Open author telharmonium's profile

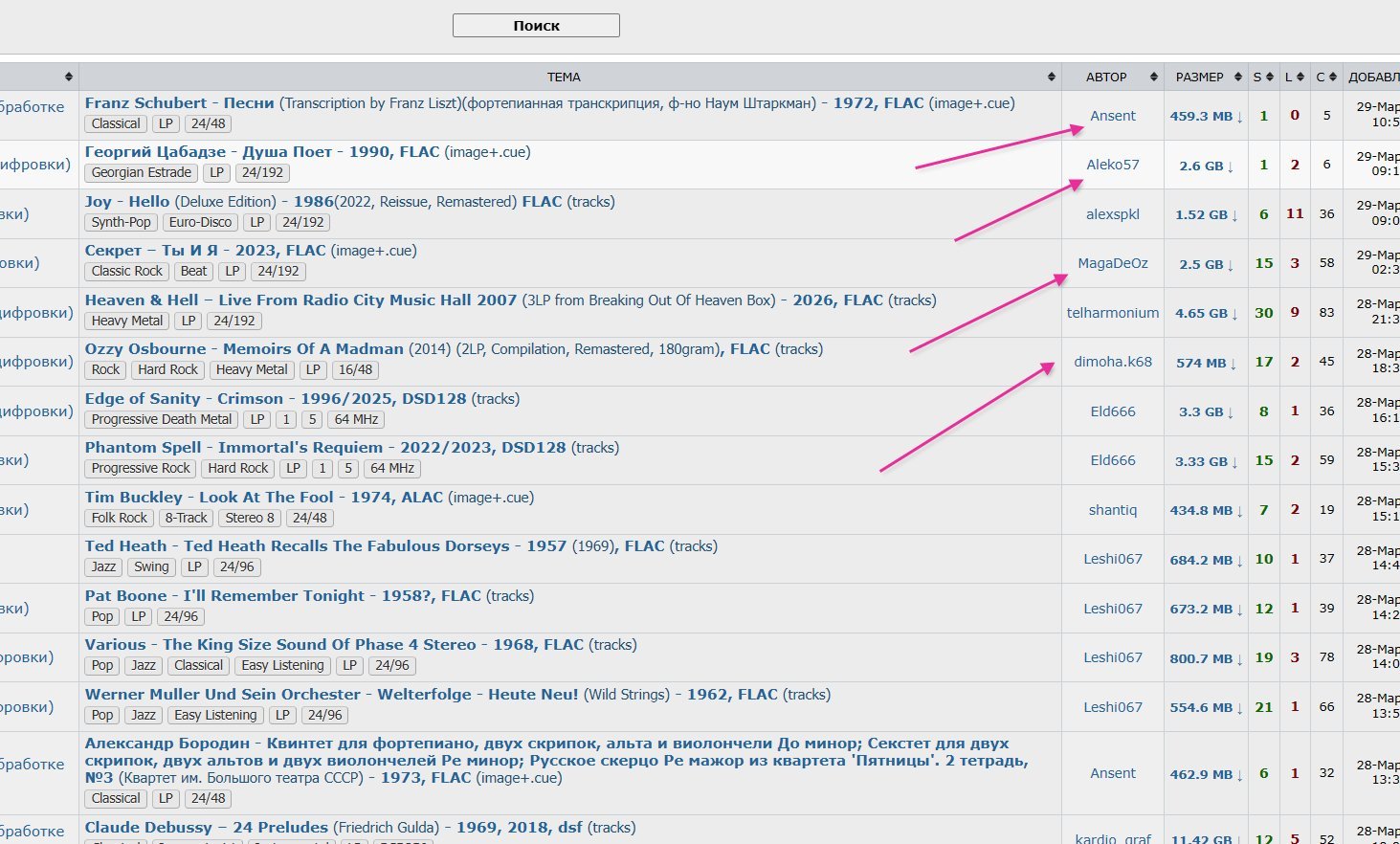pyautogui.click(x=1112, y=313)
